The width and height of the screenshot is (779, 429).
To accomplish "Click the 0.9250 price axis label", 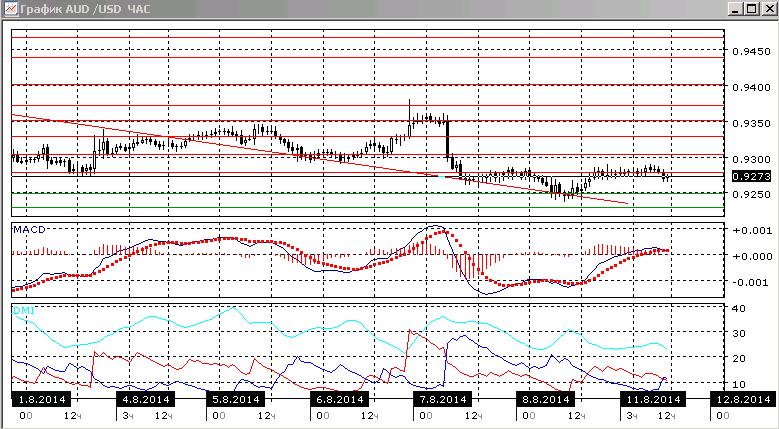I will (x=751, y=194).
